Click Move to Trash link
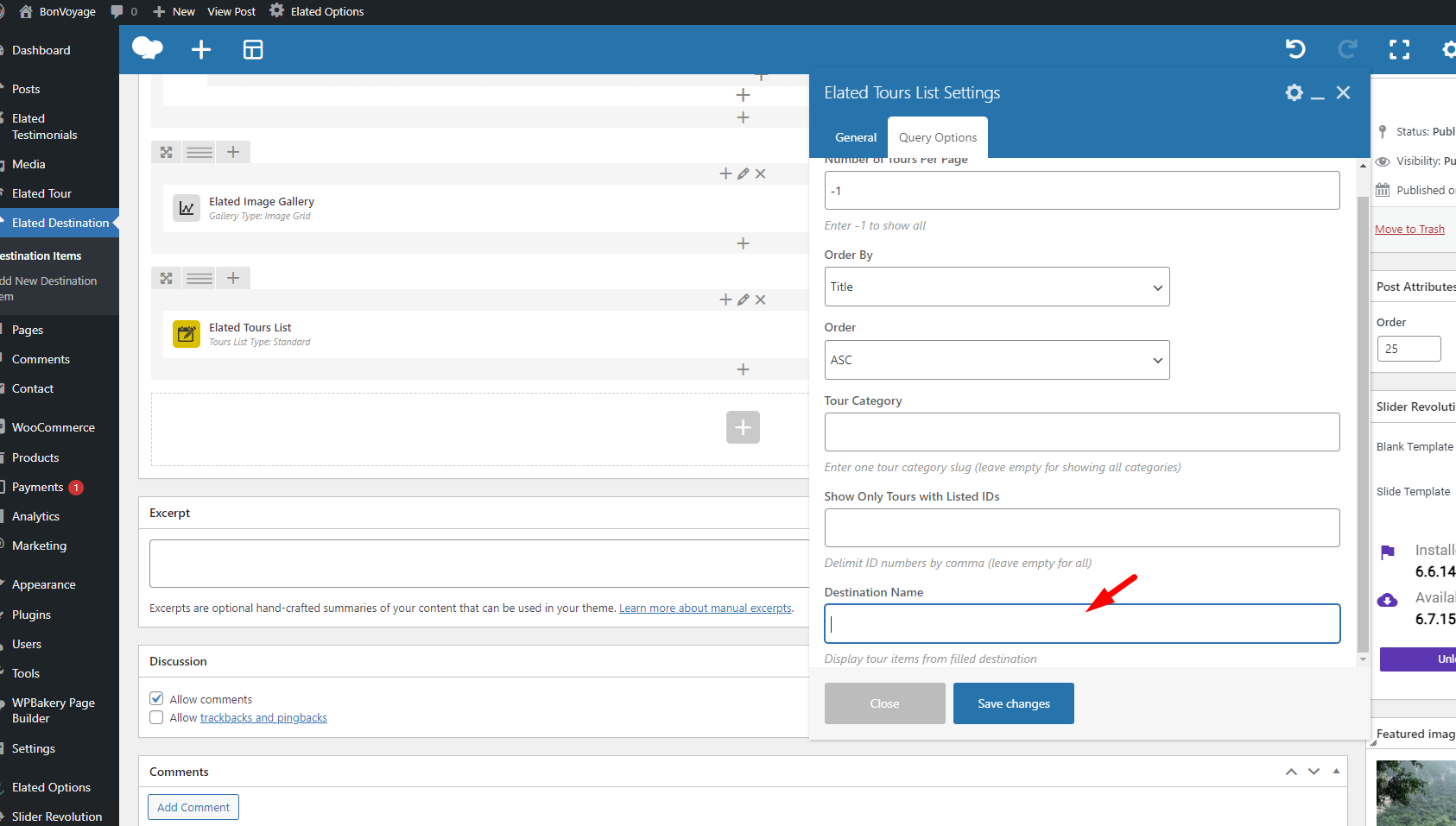1456x826 pixels. click(x=1409, y=229)
